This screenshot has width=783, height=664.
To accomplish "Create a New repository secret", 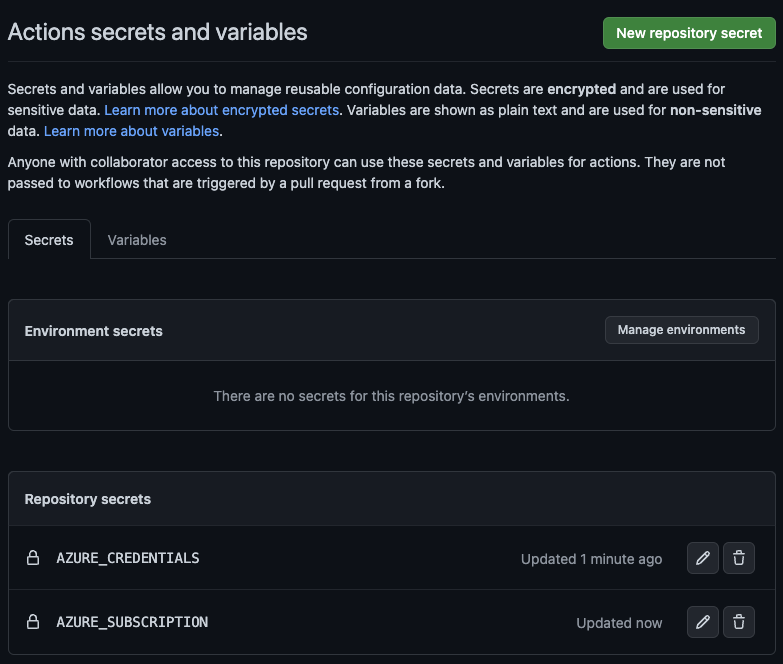I will pos(689,33).
